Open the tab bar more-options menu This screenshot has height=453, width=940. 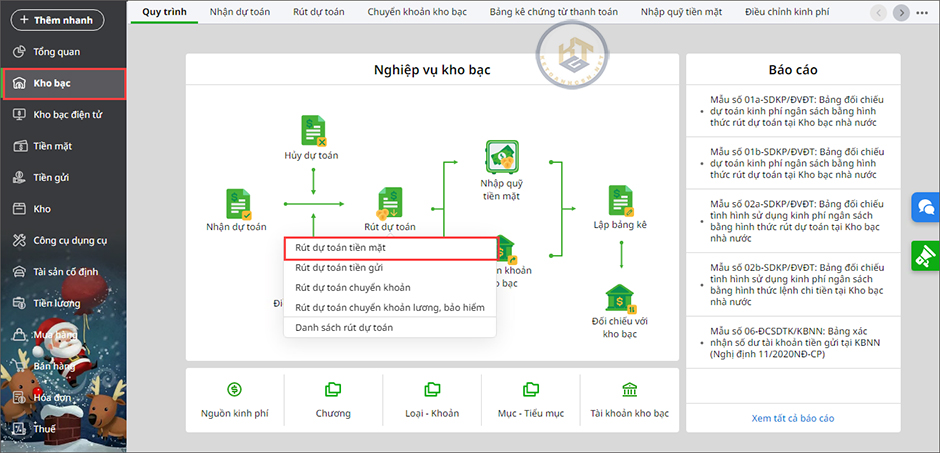pos(925,12)
